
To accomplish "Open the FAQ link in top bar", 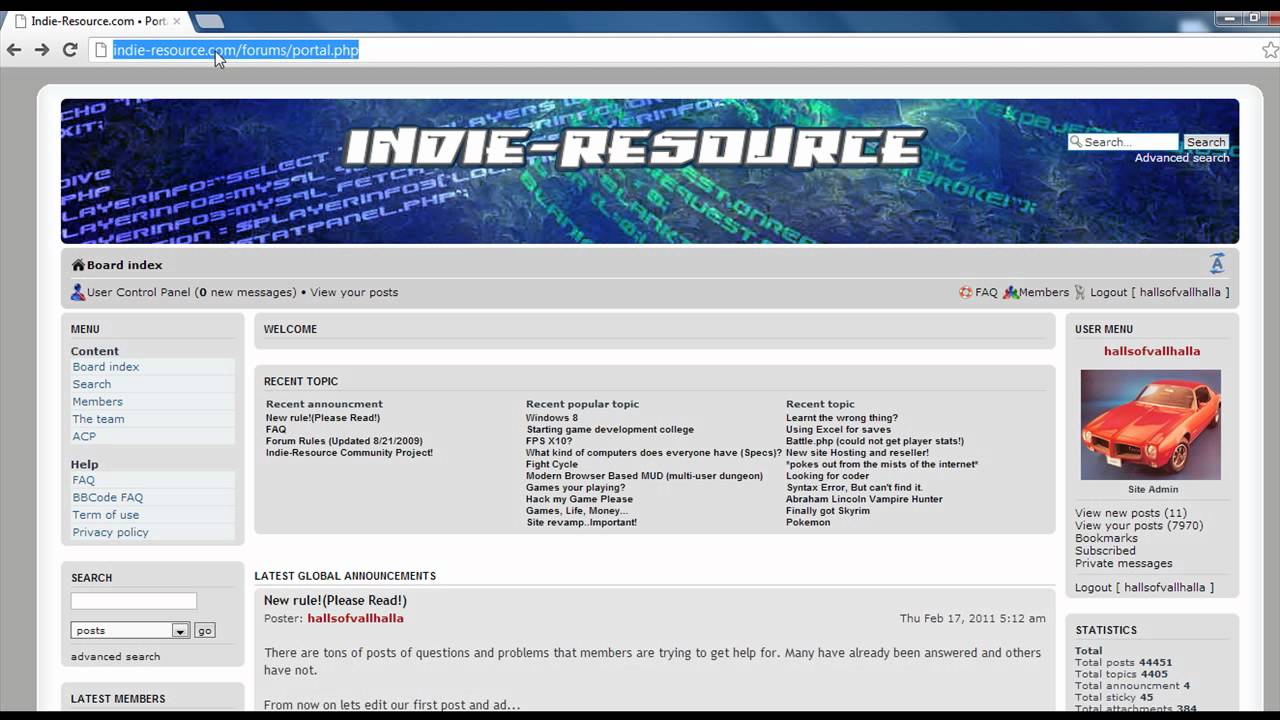I will [986, 292].
